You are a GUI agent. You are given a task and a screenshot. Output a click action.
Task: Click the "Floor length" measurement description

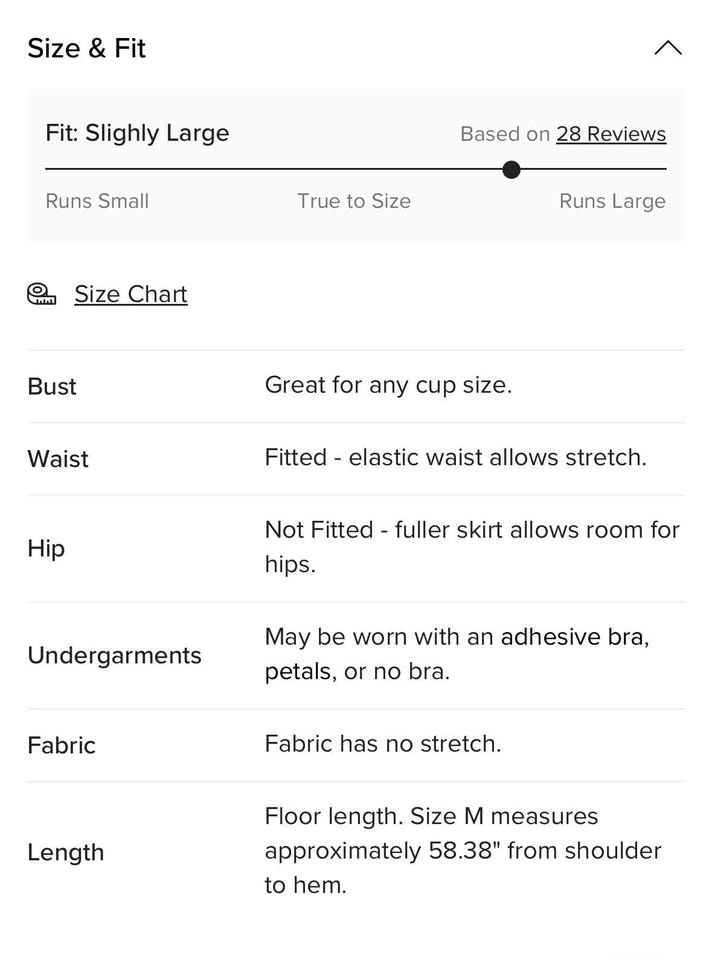pos(462,850)
